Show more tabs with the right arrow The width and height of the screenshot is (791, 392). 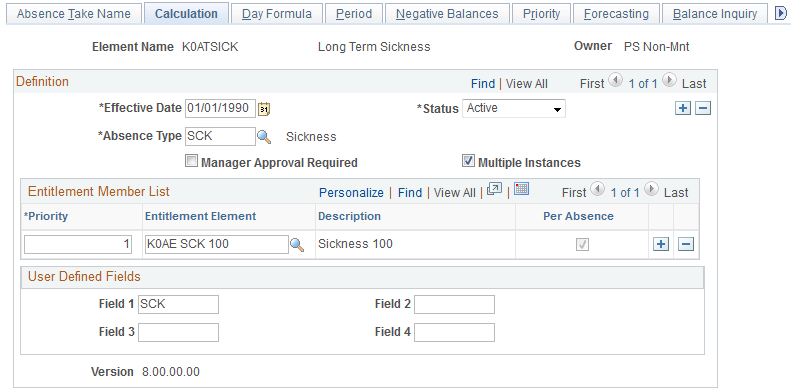pyautogui.click(x=780, y=13)
